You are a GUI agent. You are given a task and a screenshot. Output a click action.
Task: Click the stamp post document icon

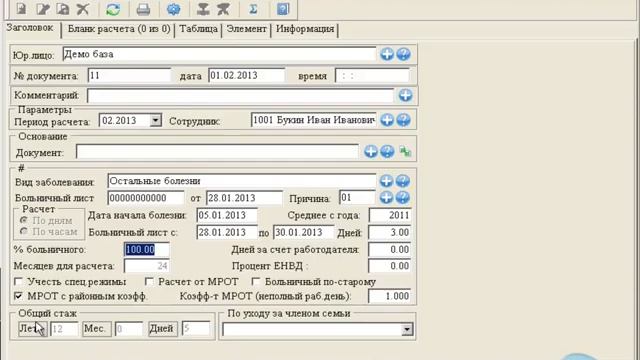point(203,9)
